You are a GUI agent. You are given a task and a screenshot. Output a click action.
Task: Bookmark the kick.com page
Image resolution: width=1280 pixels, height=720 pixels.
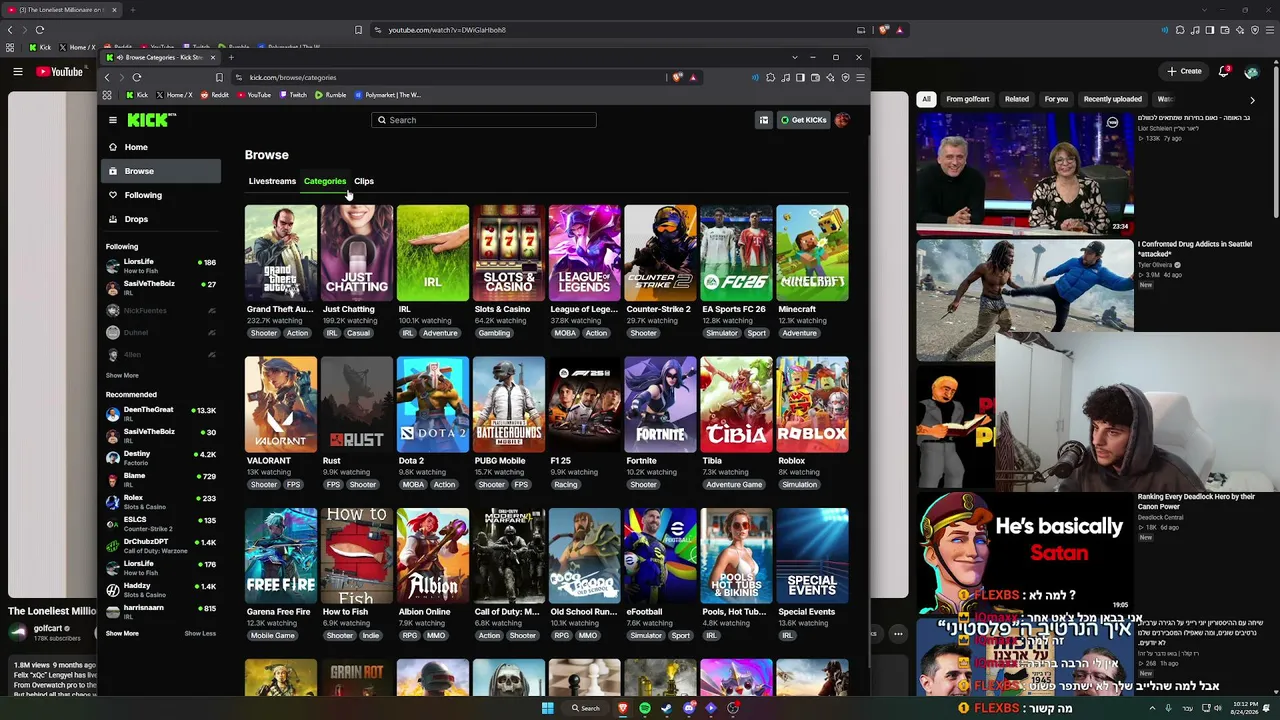[x=219, y=77]
